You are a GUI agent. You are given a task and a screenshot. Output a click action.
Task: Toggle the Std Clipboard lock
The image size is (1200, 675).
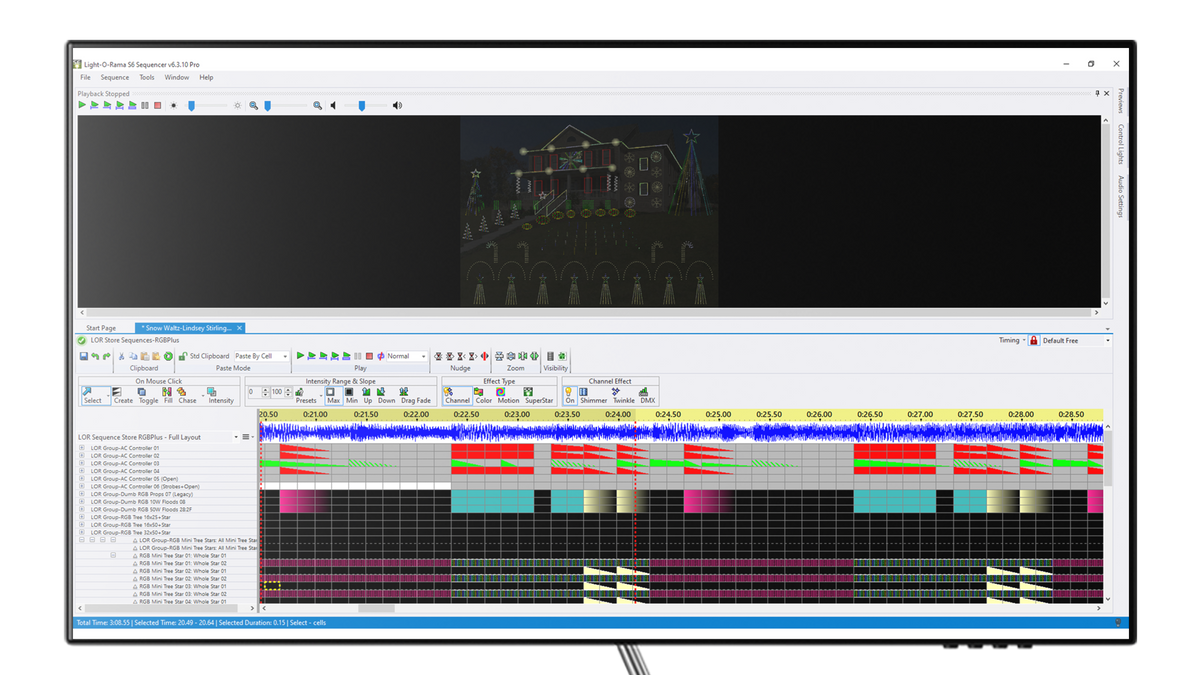[183, 356]
